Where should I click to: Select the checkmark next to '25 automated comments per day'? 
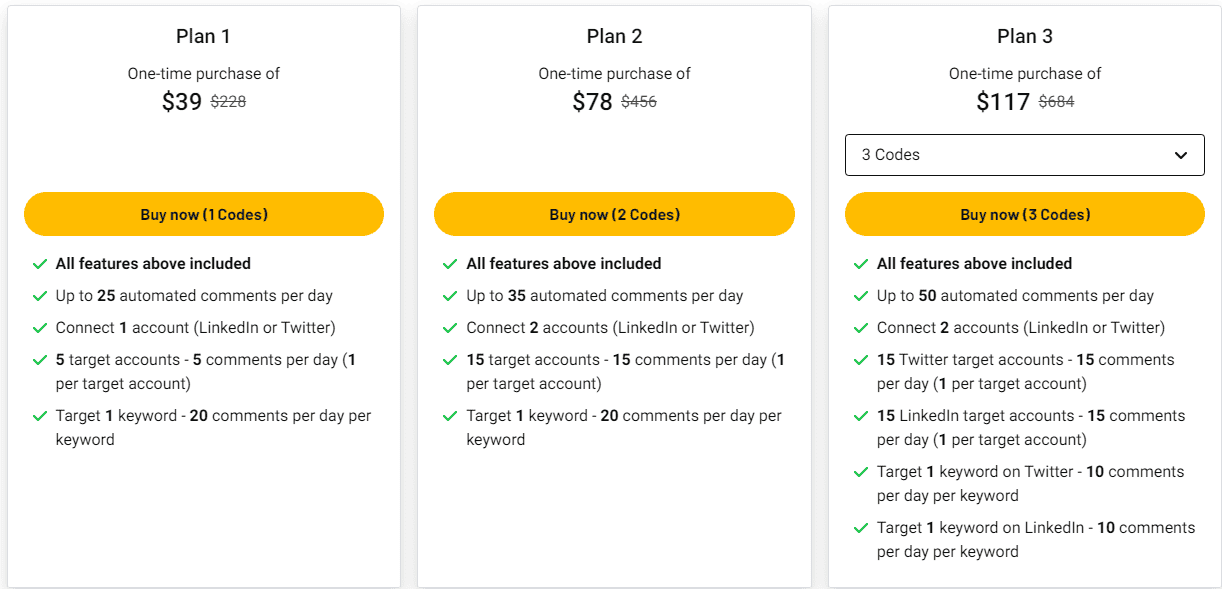click(x=40, y=296)
